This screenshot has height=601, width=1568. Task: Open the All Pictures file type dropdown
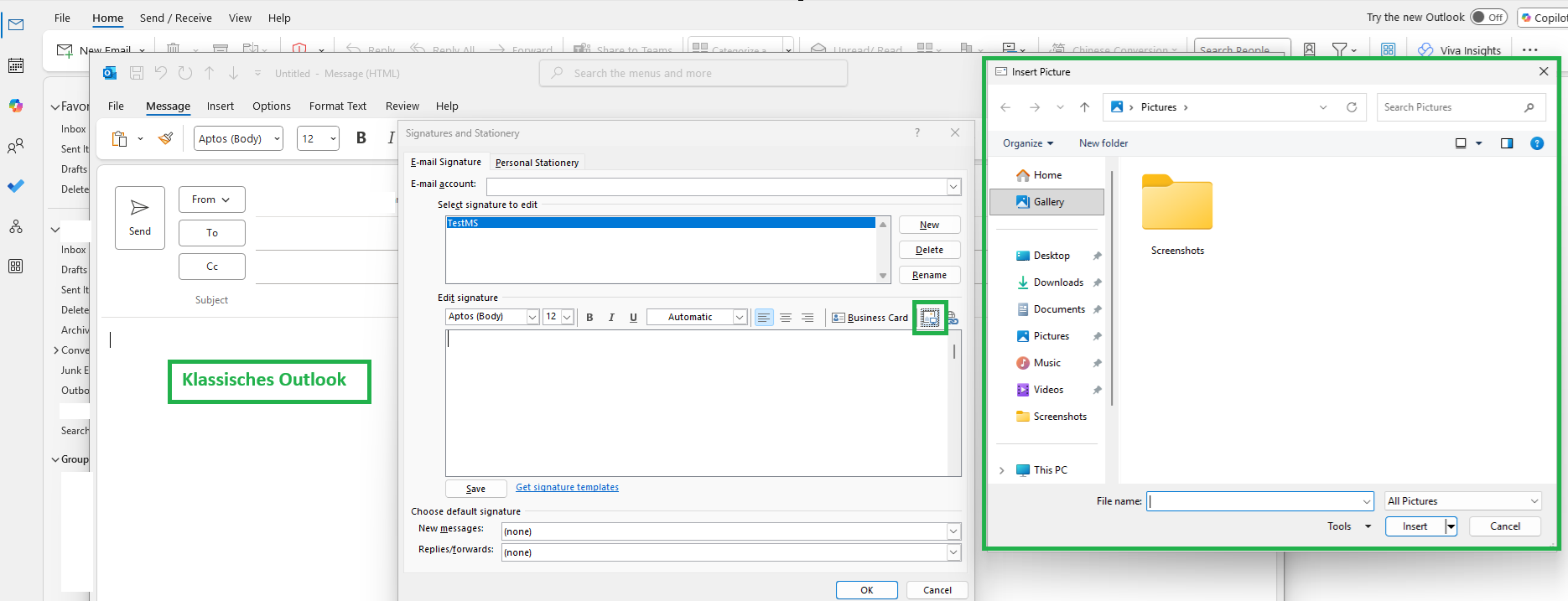coord(1463,501)
